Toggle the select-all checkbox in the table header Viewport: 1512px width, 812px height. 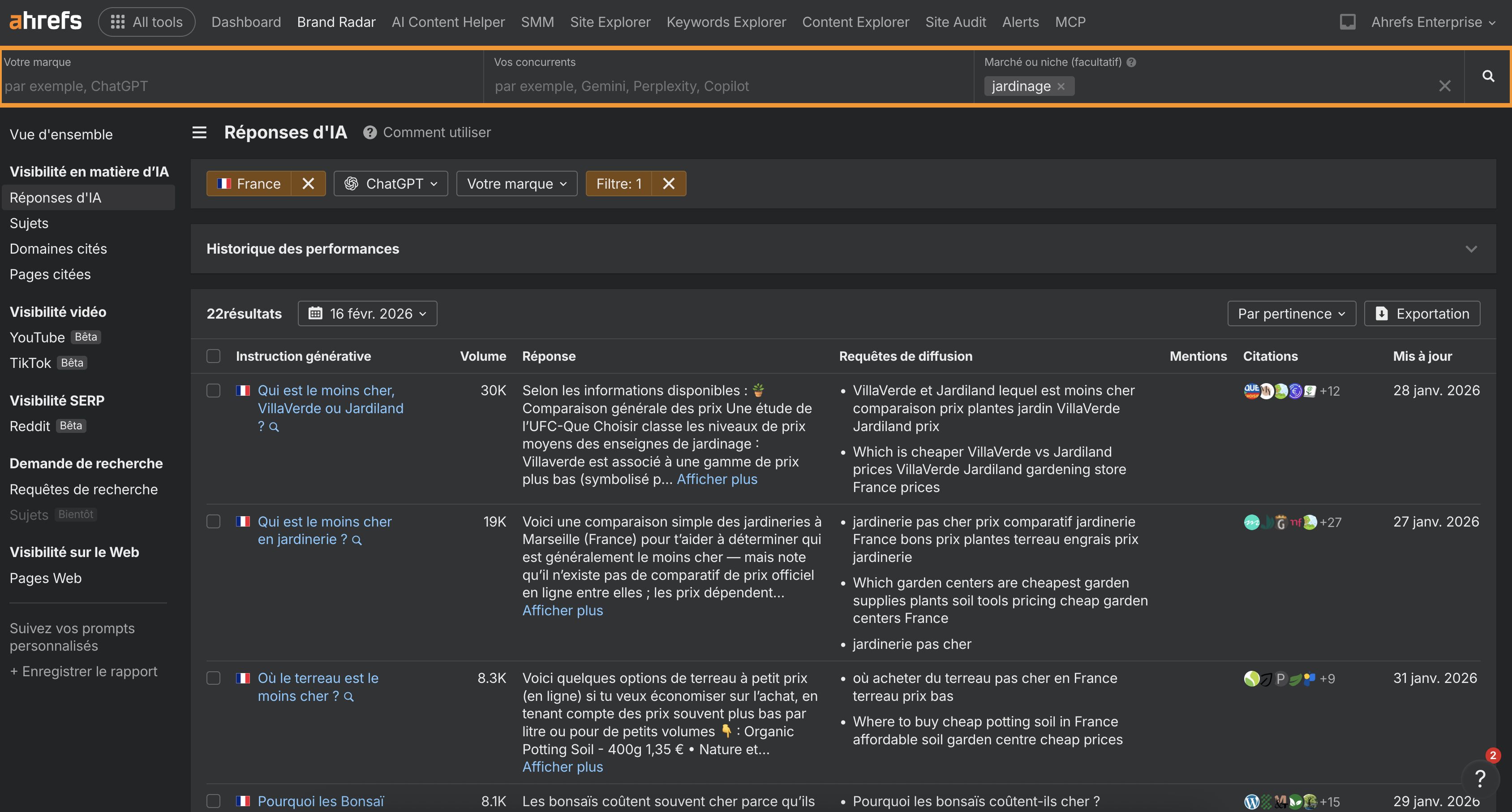pos(213,356)
